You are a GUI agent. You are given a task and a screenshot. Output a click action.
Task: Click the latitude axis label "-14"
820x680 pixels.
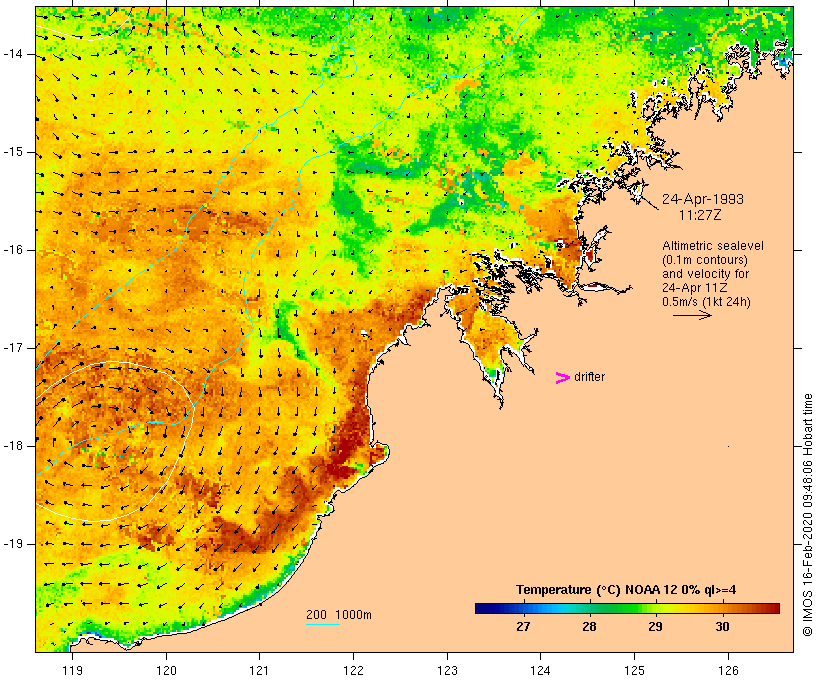click(13, 54)
